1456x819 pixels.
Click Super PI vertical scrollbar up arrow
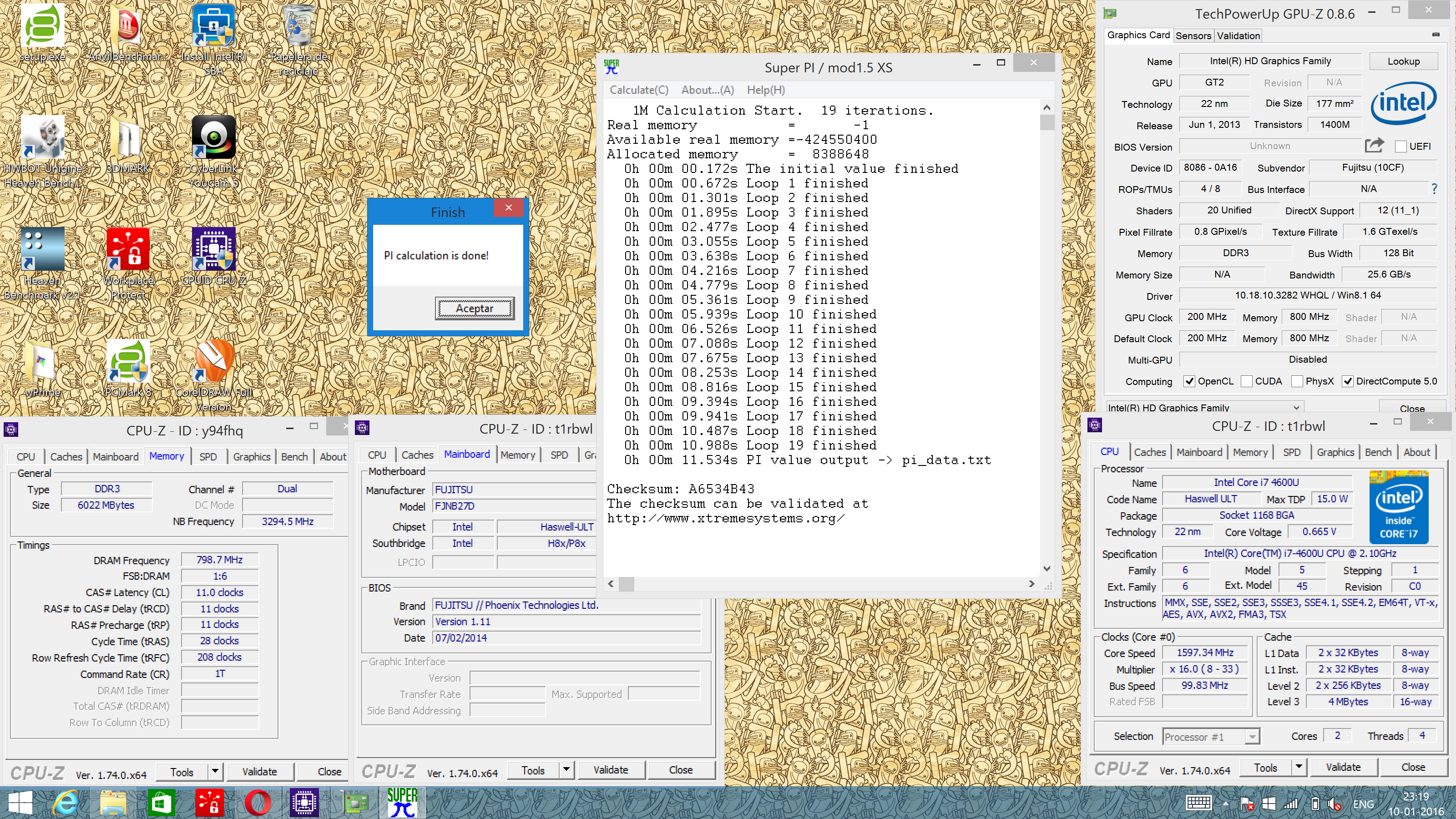1047,107
